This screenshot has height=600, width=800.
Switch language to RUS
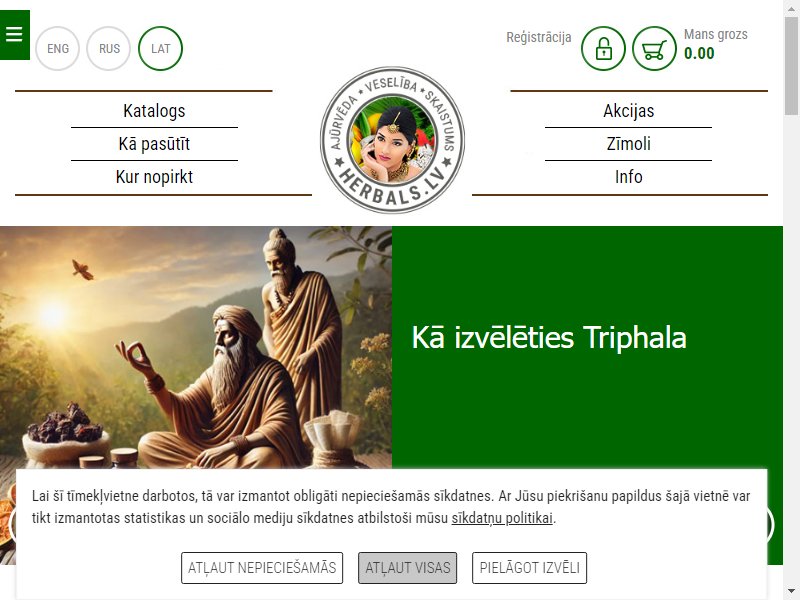[109, 48]
